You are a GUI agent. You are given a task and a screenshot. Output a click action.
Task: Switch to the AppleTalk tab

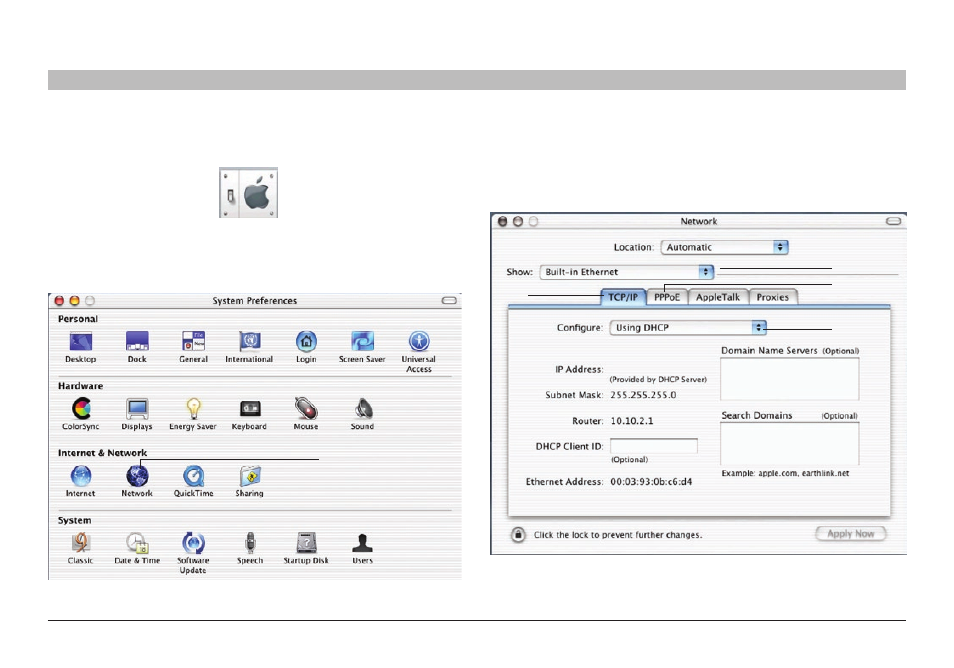point(718,297)
